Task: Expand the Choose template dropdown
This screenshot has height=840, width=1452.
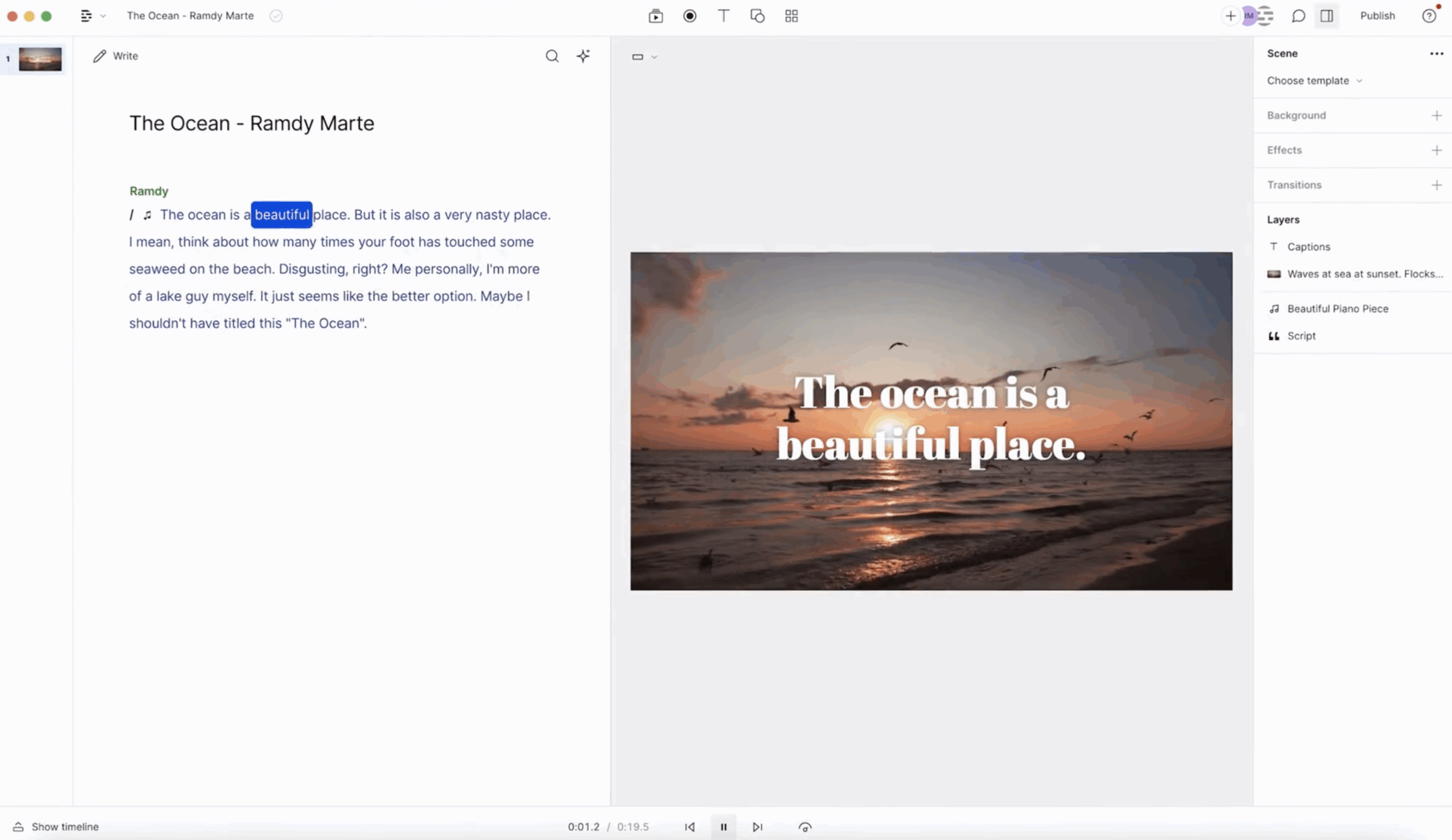Action: tap(1314, 81)
